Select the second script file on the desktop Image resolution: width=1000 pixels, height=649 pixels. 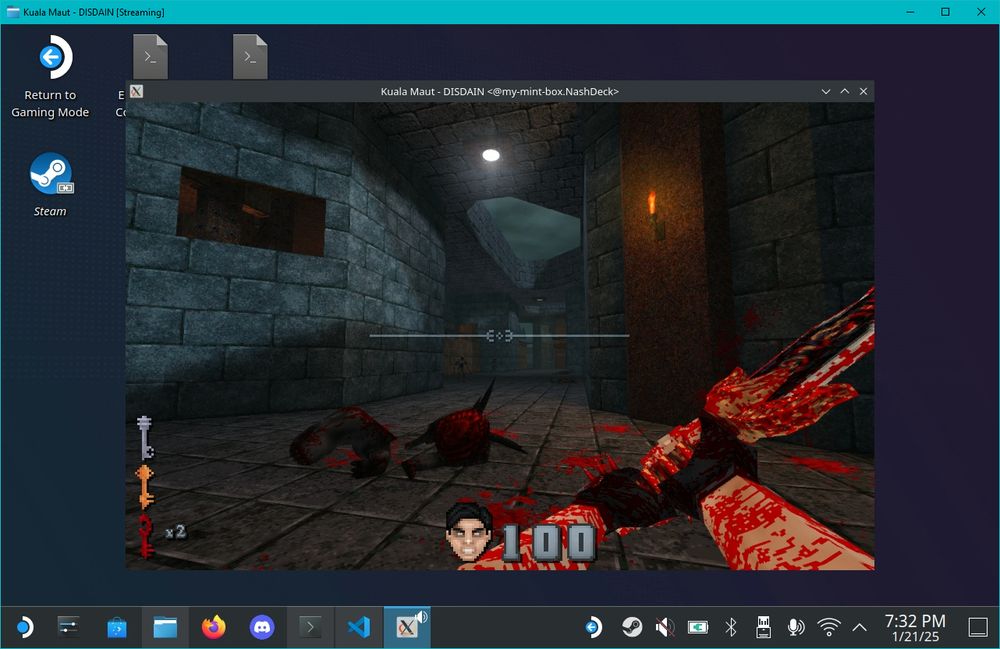click(x=250, y=57)
